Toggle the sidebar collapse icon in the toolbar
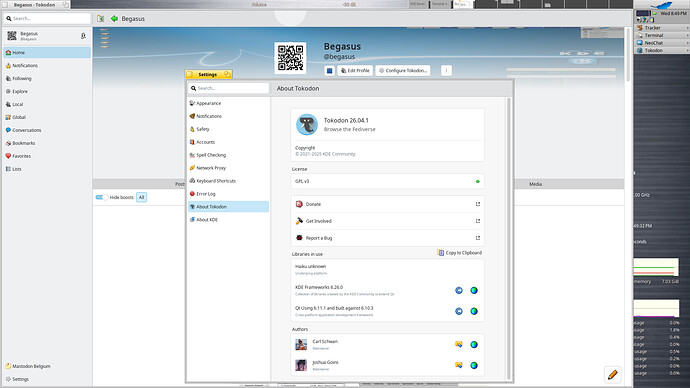This screenshot has height=388, width=690. click(100, 18)
